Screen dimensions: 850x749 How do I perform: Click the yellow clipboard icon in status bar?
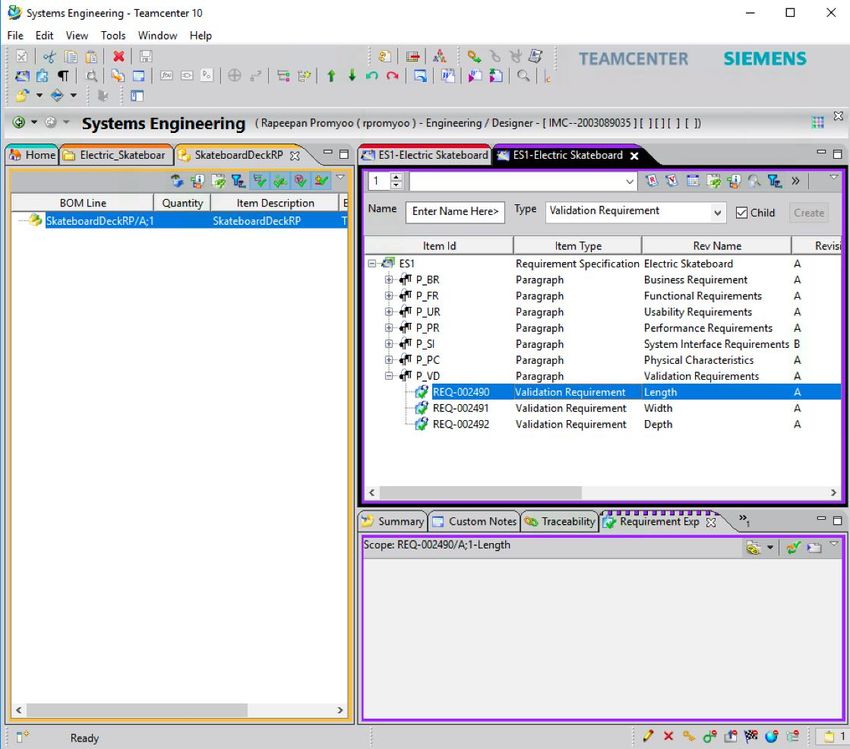[829, 736]
